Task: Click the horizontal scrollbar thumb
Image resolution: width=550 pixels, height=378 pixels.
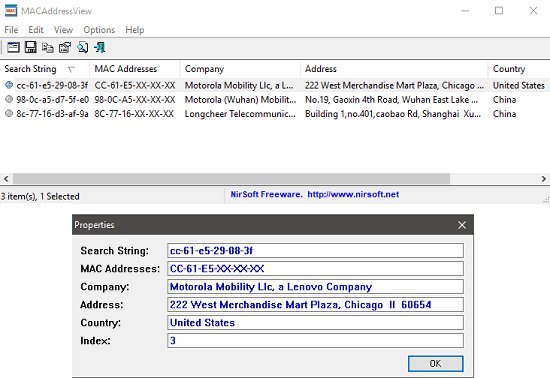Action: coord(232,179)
